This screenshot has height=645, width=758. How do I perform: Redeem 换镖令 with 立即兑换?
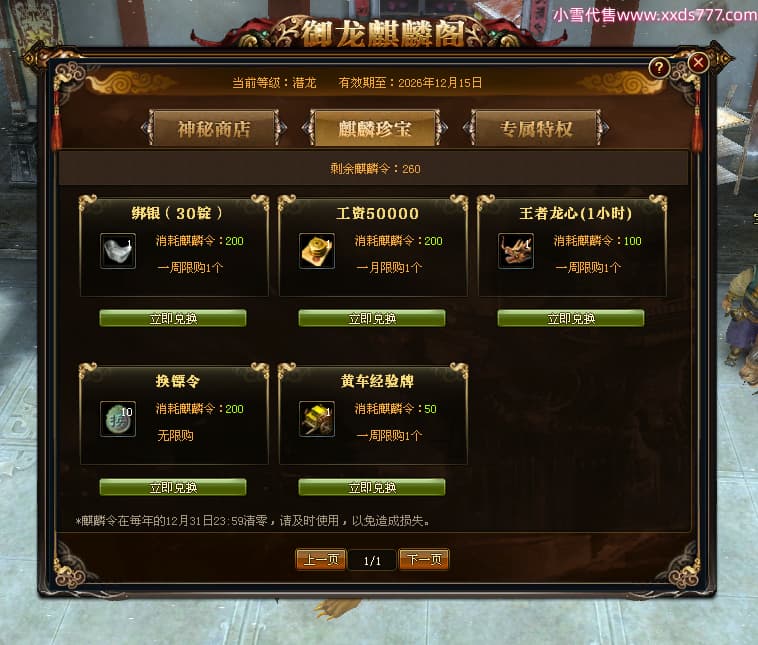coord(173,487)
